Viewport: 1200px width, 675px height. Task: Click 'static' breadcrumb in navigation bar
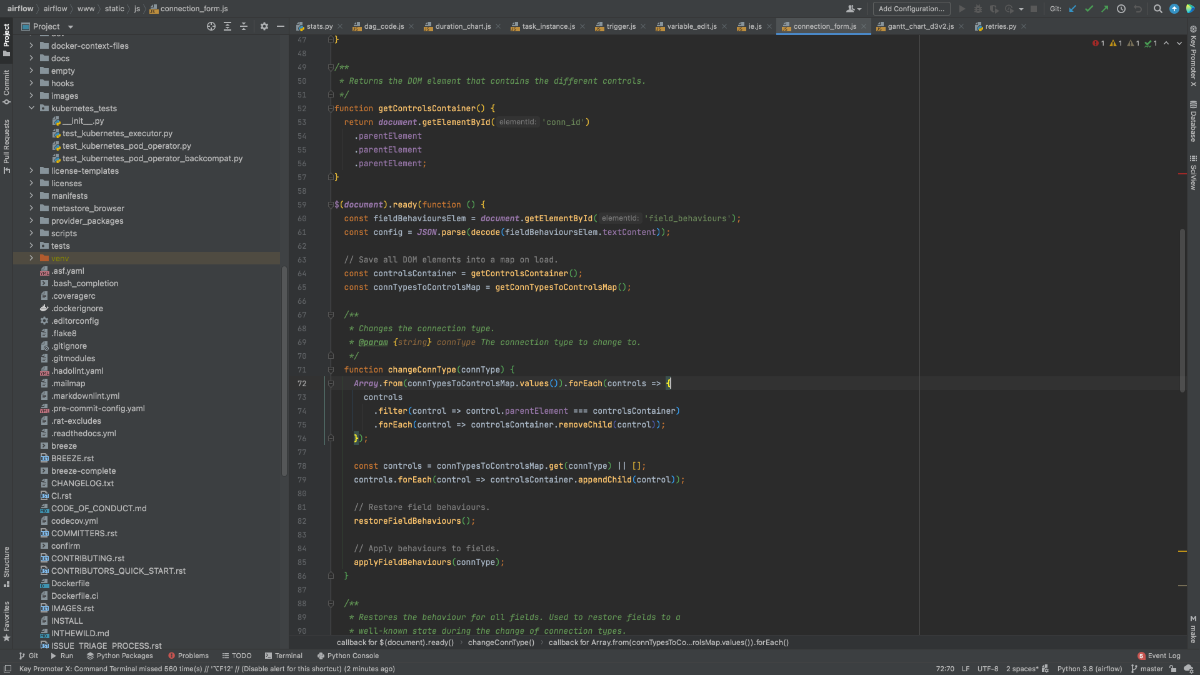(117, 9)
